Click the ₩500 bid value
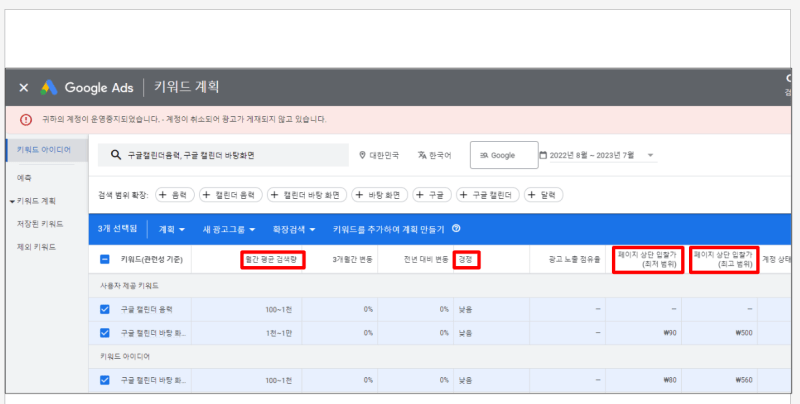Image resolution: width=800 pixels, height=404 pixels. 744,333
